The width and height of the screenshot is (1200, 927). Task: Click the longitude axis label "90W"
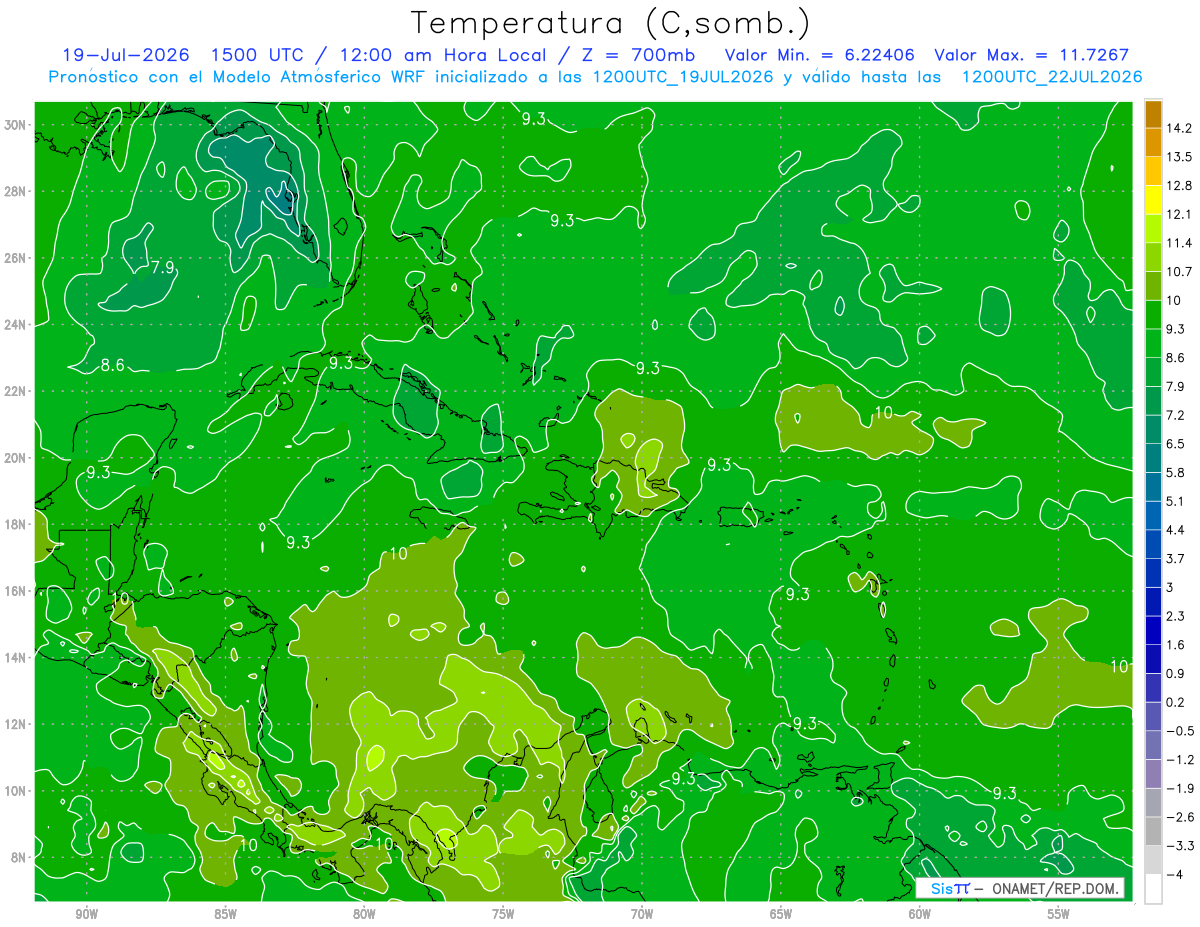pyautogui.click(x=86, y=914)
